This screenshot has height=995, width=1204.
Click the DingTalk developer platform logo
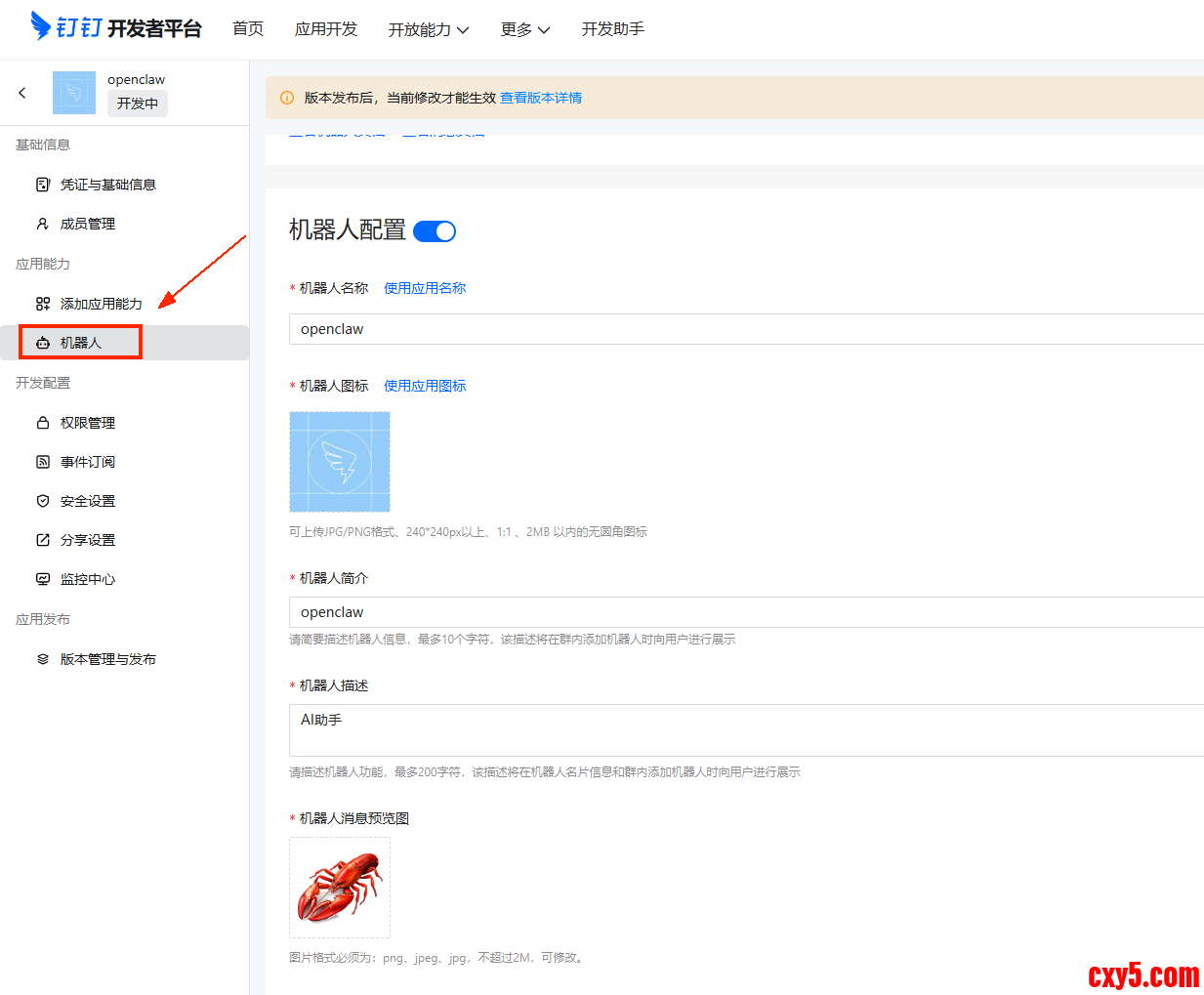pyautogui.click(x=116, y=27)
